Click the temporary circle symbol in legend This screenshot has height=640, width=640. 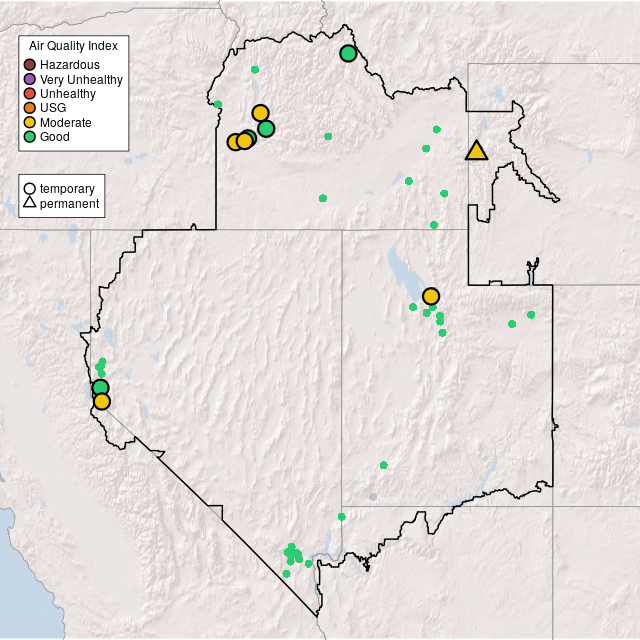click(x=30, y=188)
